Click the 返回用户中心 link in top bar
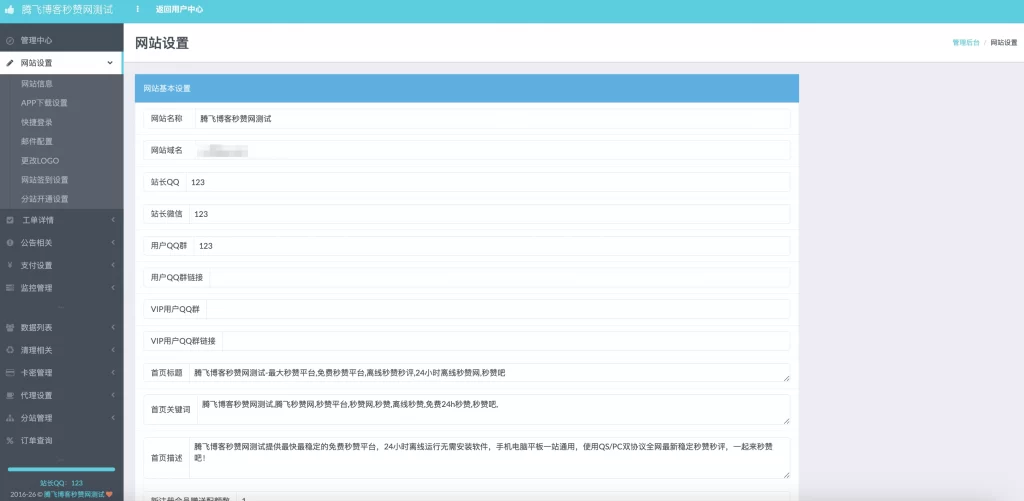 click(x=179, y=9)
